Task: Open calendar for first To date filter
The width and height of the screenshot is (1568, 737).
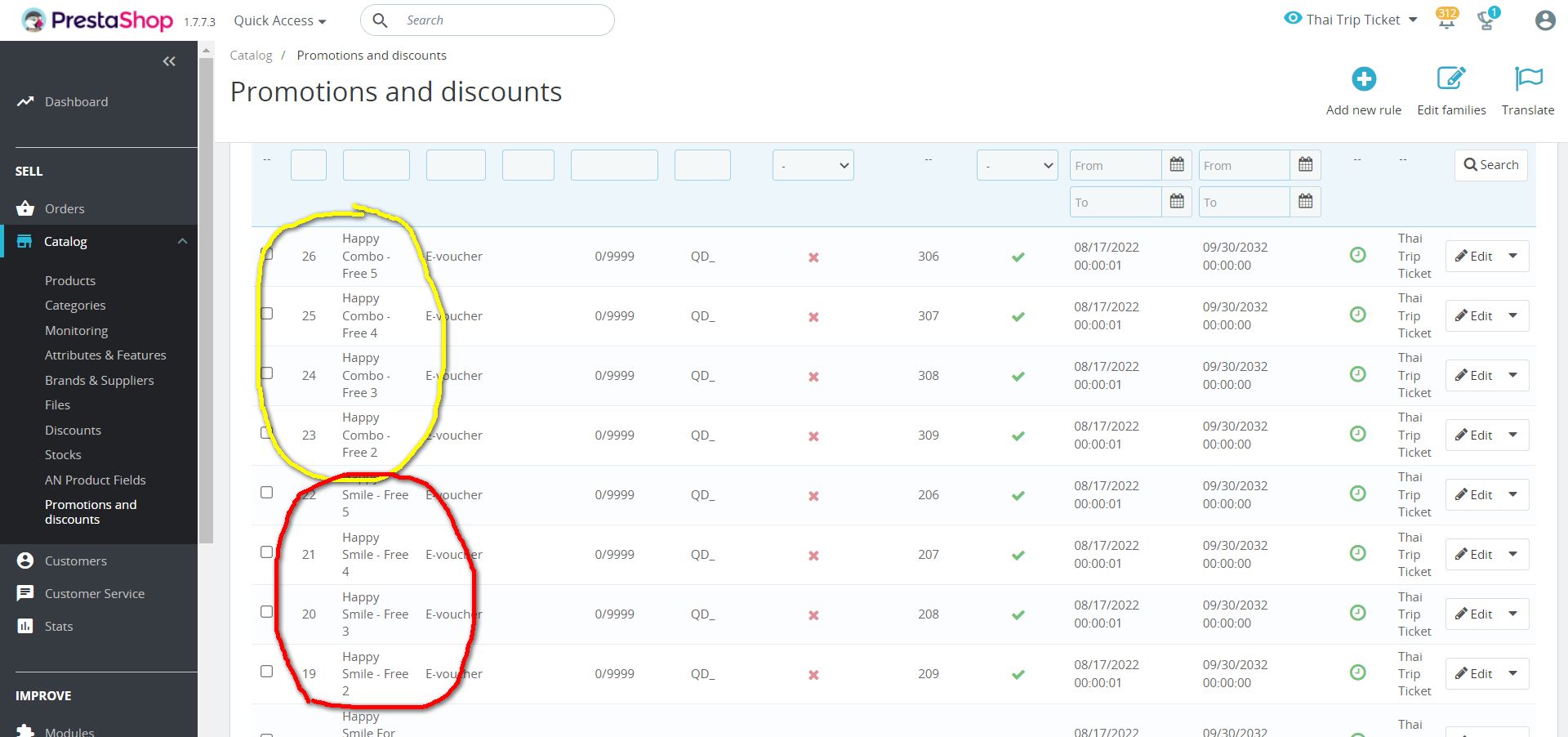Action: click(x=1177, y=202)
